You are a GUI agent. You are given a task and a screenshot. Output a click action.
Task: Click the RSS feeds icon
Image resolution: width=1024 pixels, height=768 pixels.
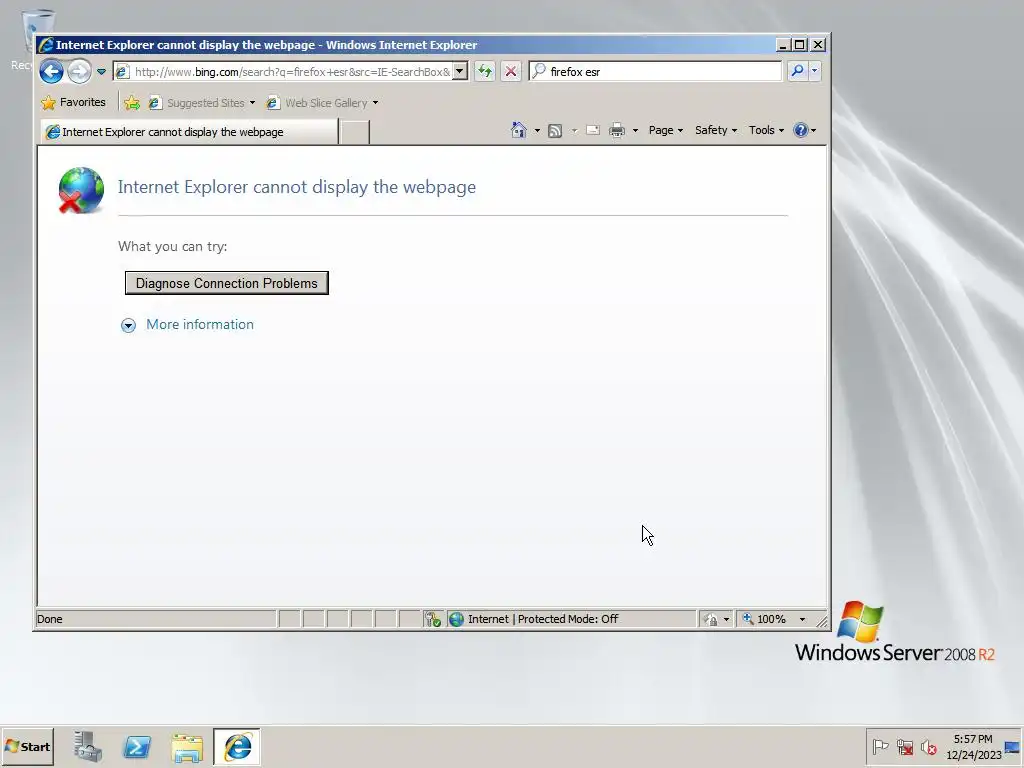pos(555,131)
